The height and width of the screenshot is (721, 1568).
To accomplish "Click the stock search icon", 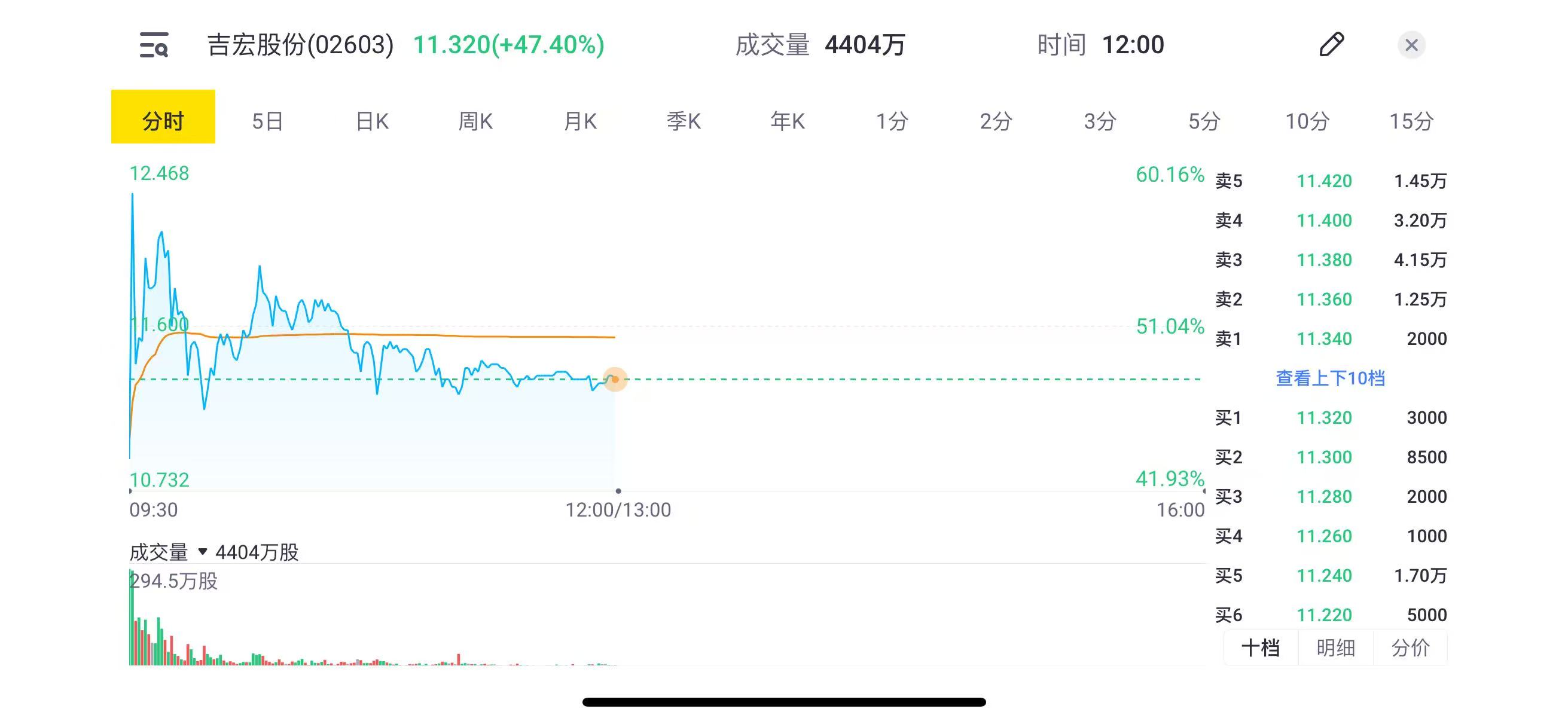I will click(154, 45).
